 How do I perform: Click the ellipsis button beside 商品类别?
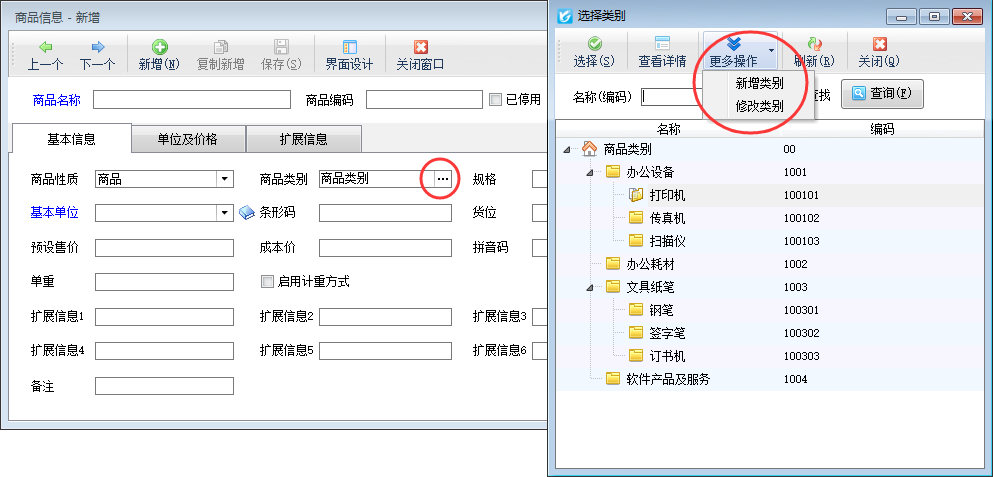coord(443,179)
